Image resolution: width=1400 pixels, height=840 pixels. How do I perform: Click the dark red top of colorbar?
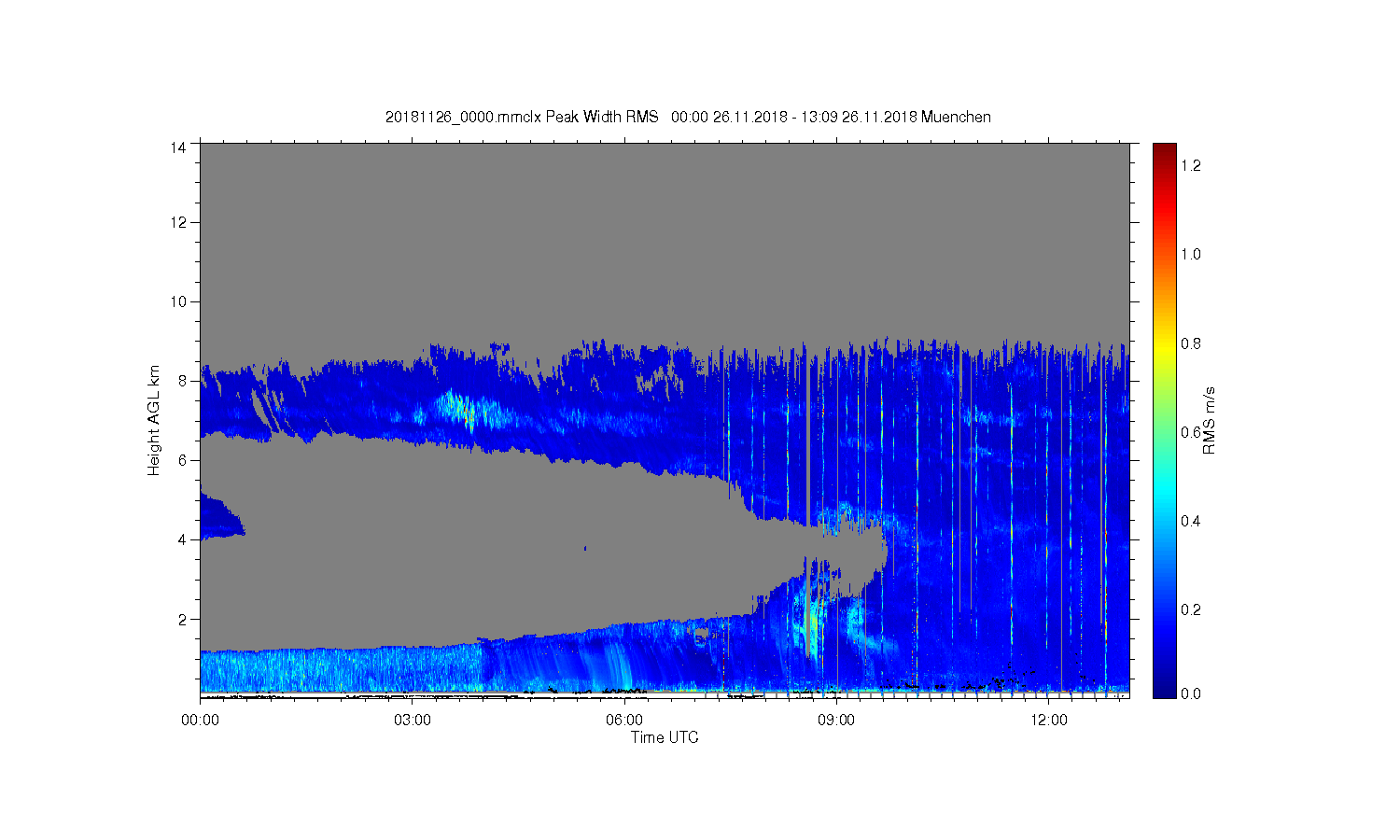(x=1164, y=152)
